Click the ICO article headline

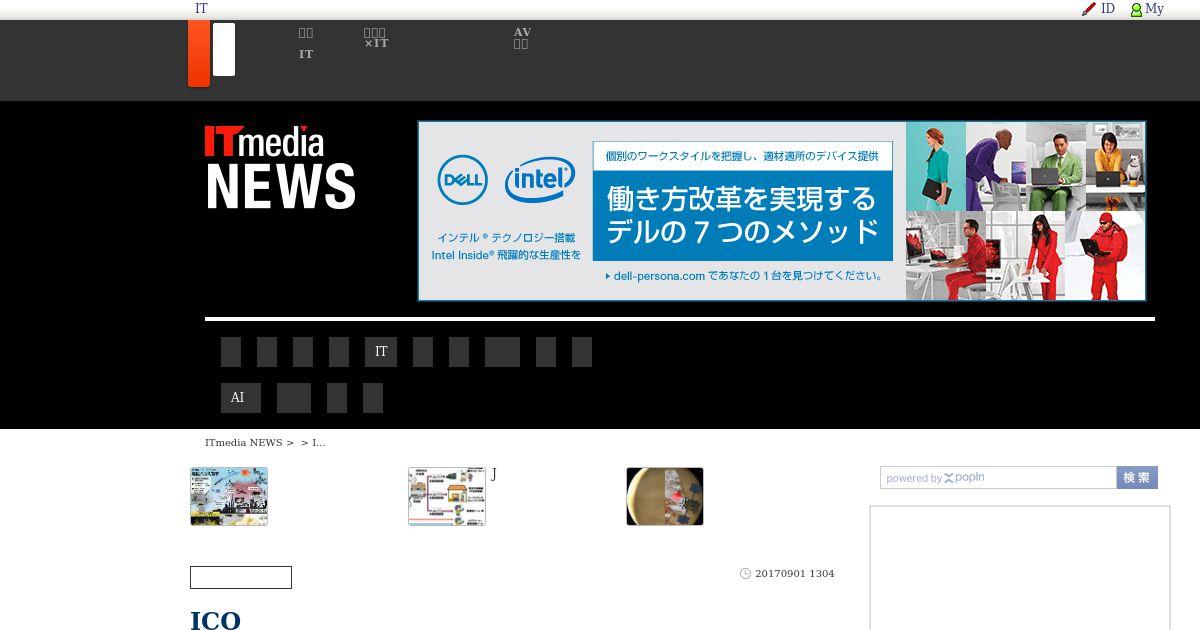(215, 620)
